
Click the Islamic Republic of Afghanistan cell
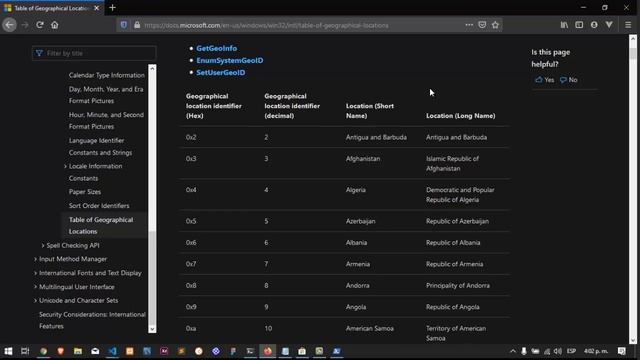point(452,163)
